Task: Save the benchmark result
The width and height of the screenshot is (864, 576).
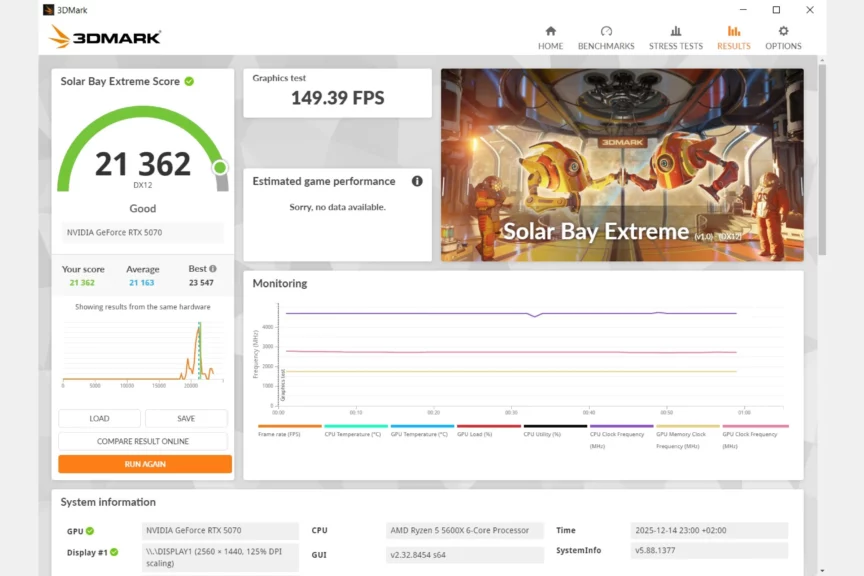Action: [186, 418]
